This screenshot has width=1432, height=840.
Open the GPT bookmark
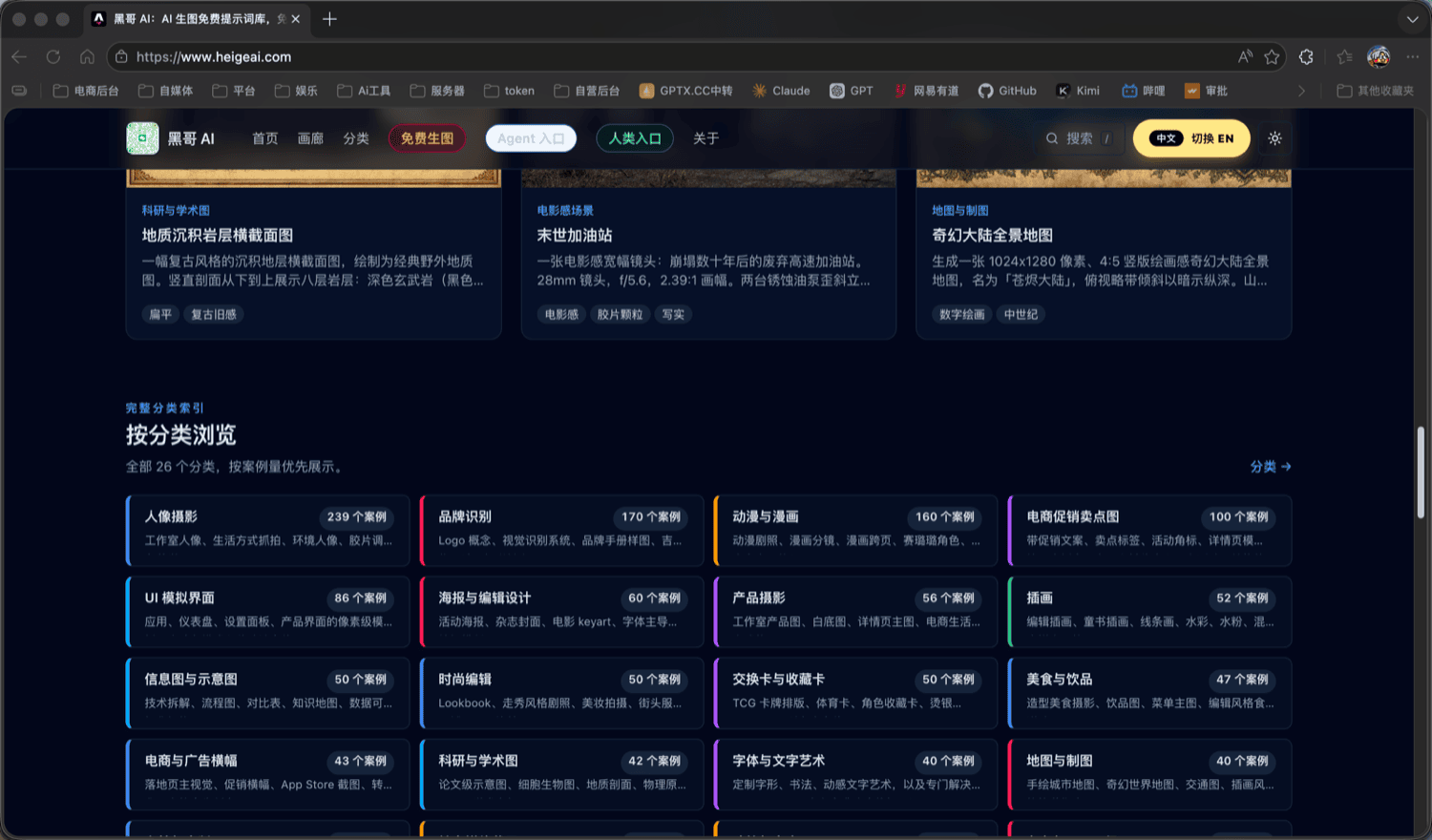(x=852, y=91)
